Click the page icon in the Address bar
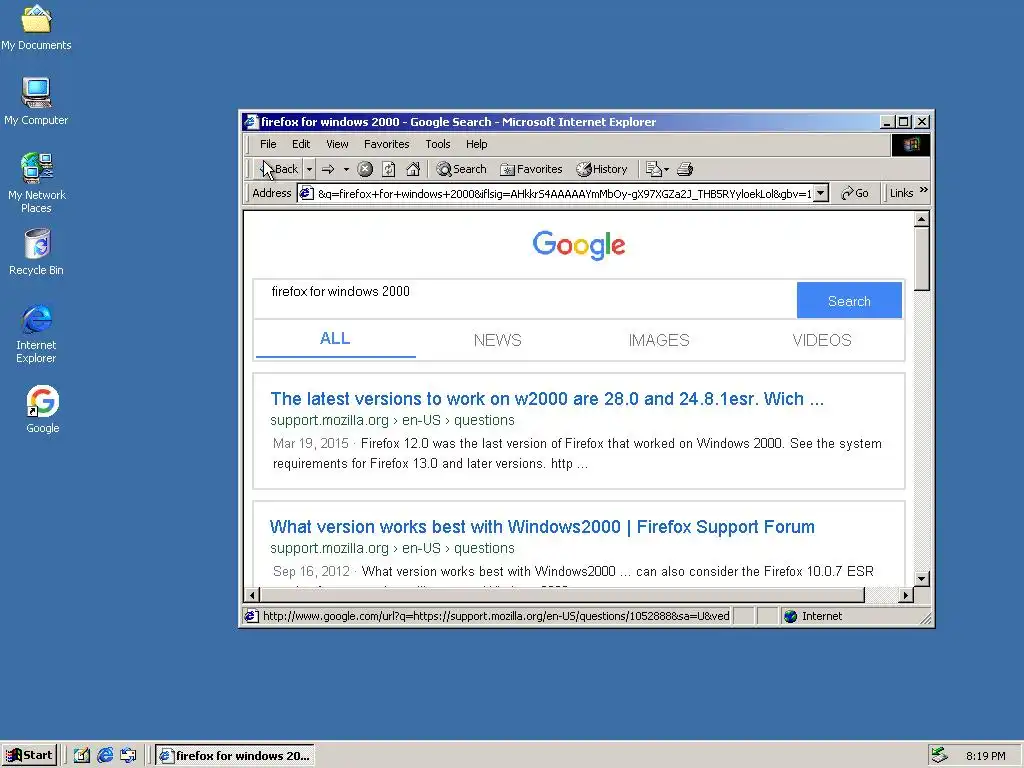1024x768 pixels. pyautogui.click(x=306, y=193)
